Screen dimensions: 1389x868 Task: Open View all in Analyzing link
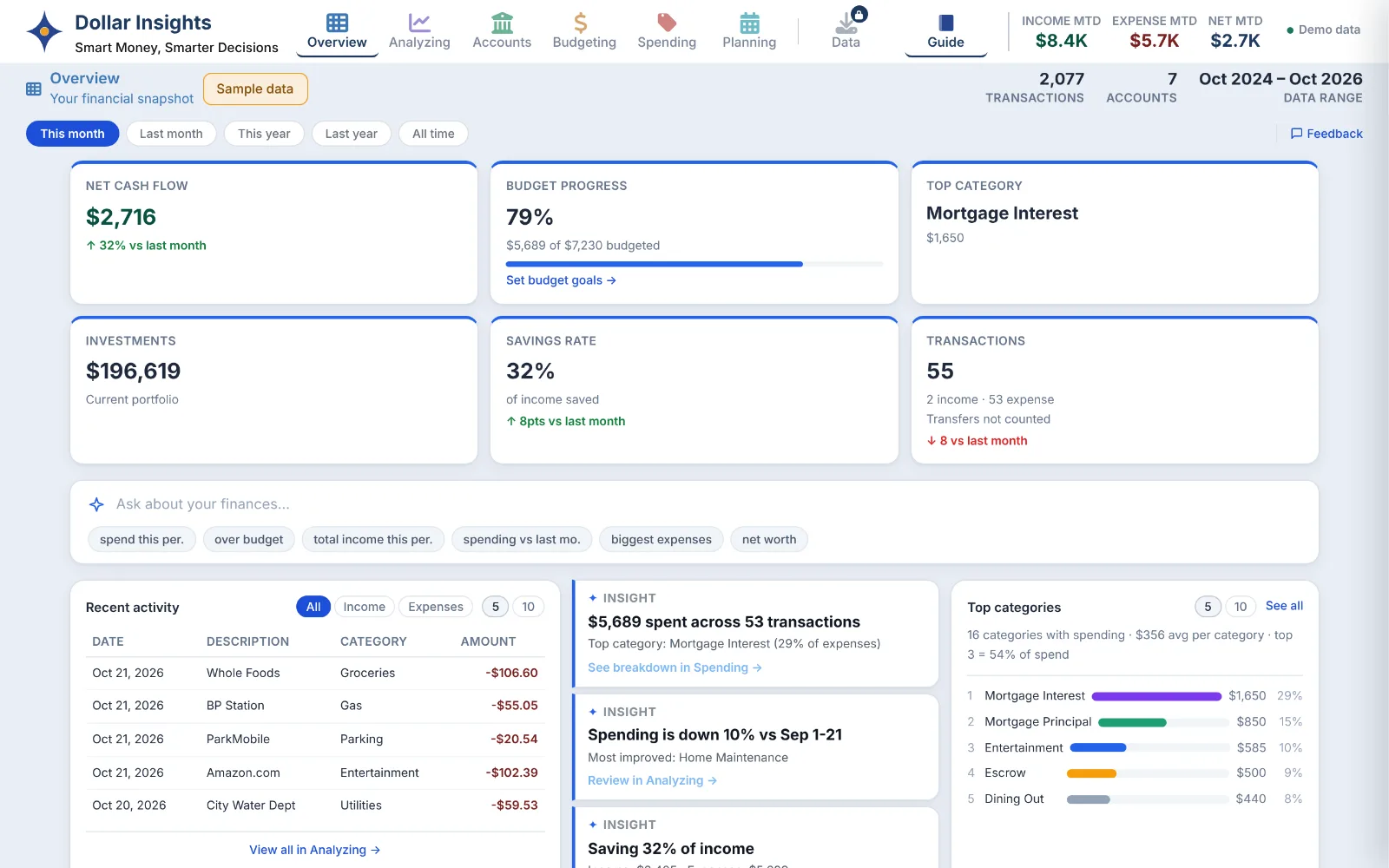click(315, 850)
